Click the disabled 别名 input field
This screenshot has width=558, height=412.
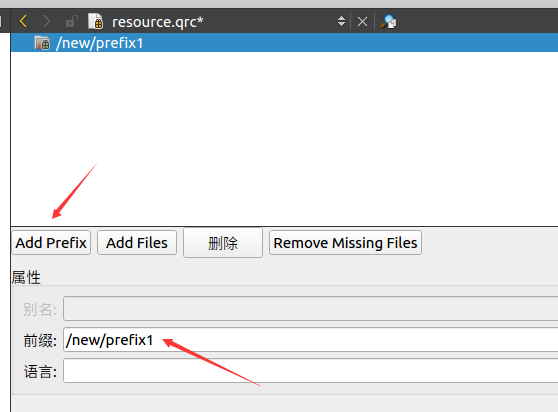(310, 308)
